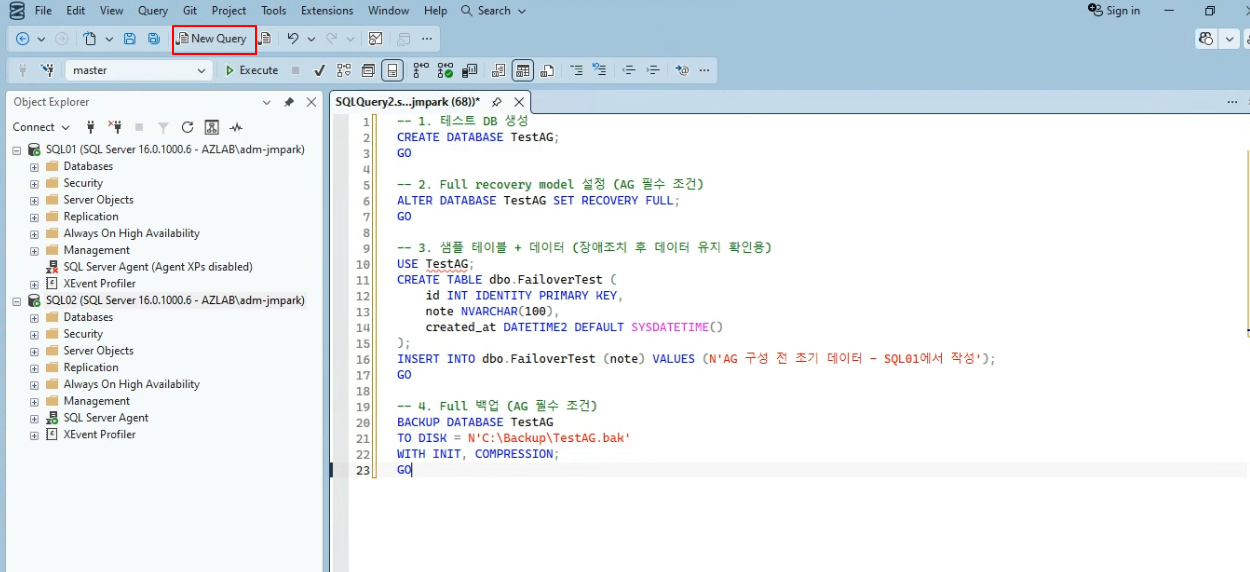Screen dimensions: 1250x572
Task: Toggle Results to Grid output mode
Action: pos(523,70)
